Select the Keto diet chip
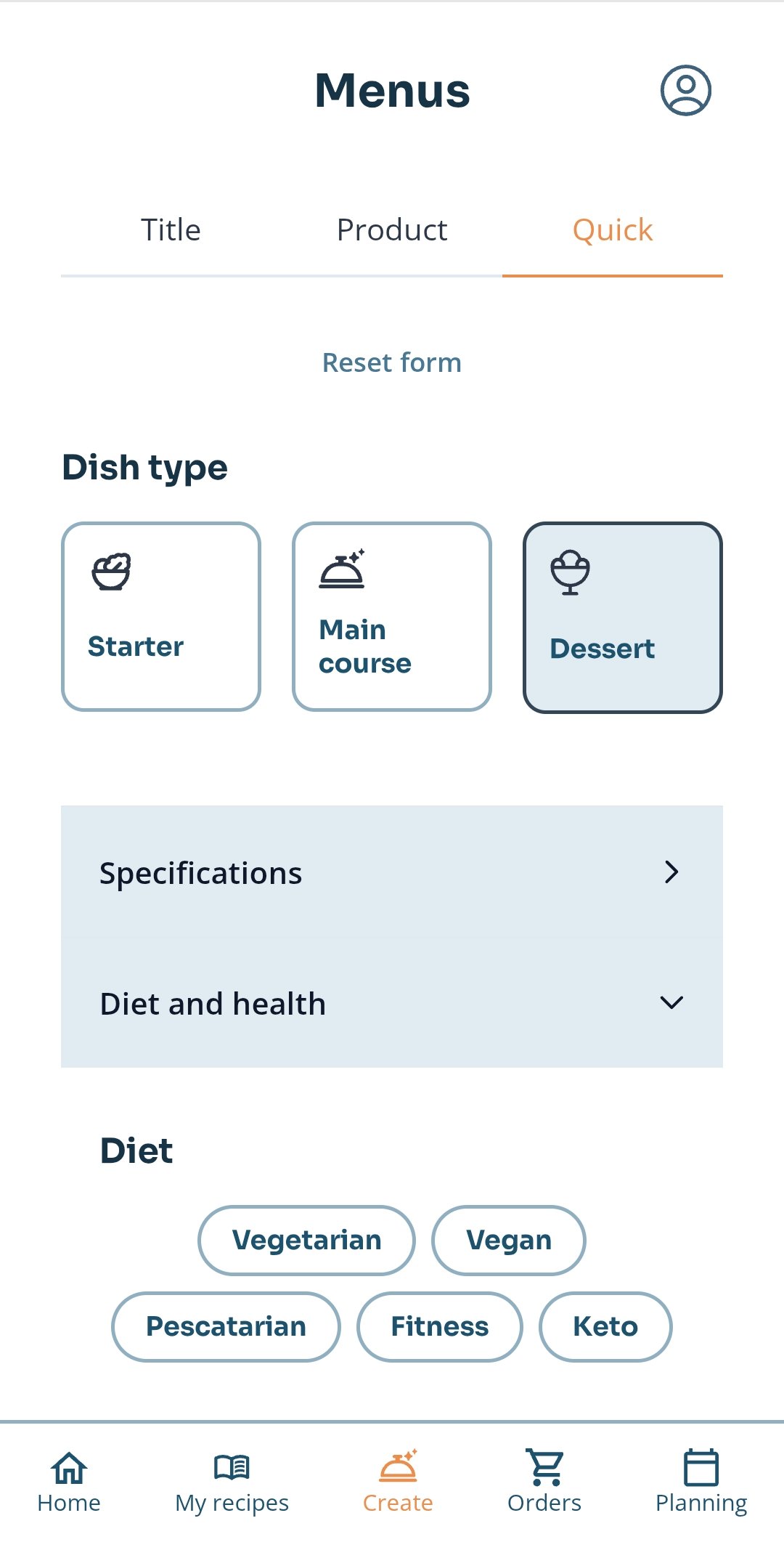 [x=605, y=1327]
